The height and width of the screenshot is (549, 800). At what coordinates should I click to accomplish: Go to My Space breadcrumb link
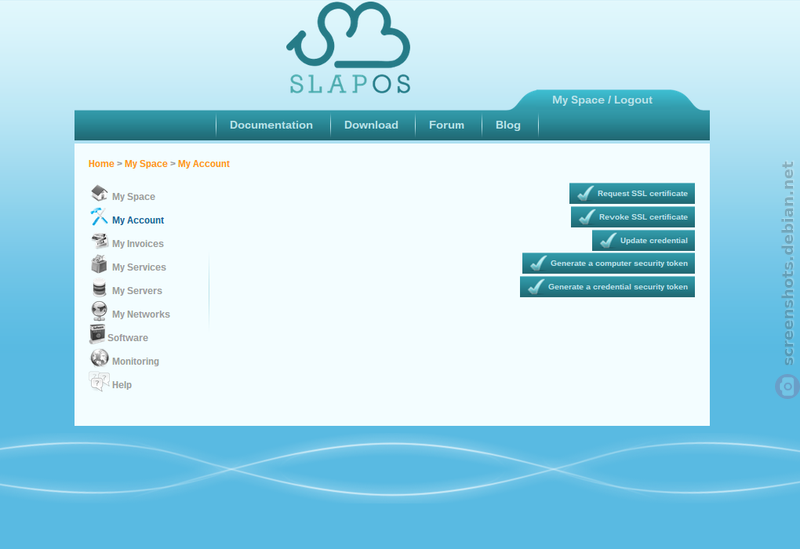pos(146,164)
